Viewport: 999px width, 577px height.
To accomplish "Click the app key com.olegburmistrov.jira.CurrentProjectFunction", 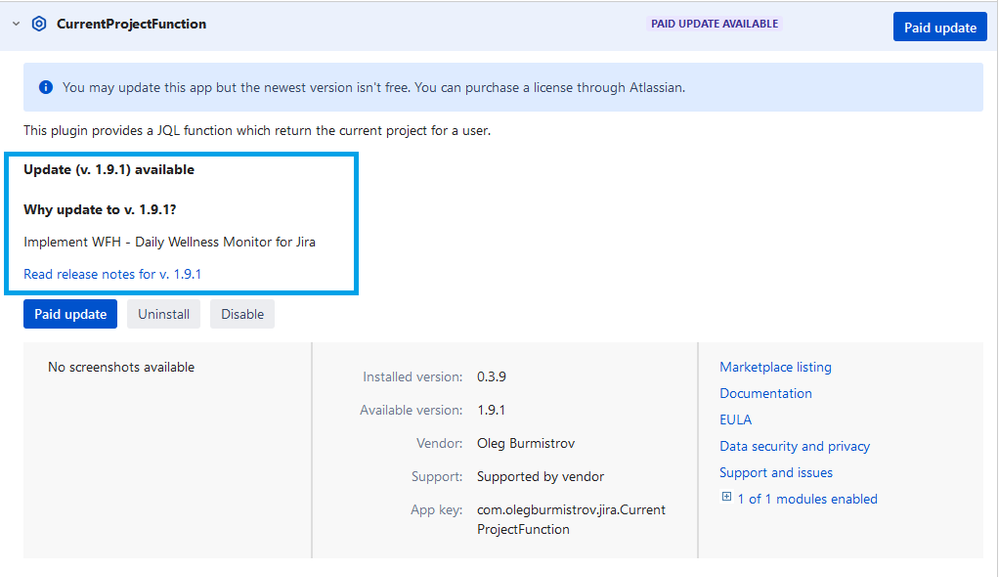I will [571, 520].
